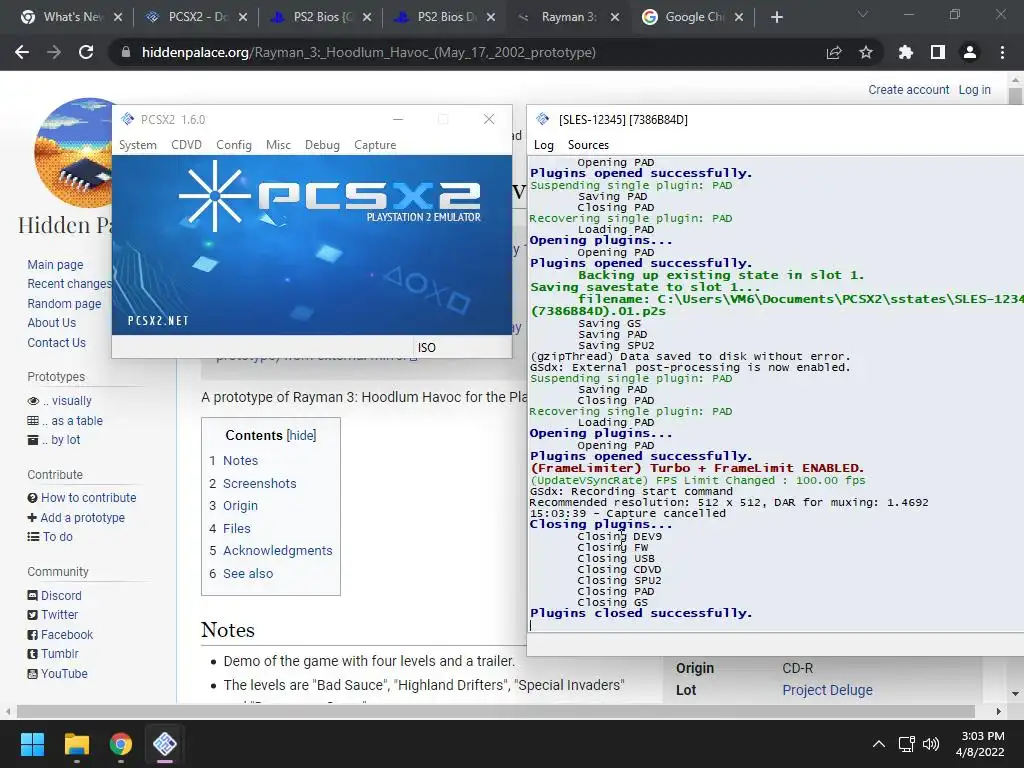Screen dimensions: 1024x768
Task: Open the Twitter community link
Action: [x=59, y=615]
